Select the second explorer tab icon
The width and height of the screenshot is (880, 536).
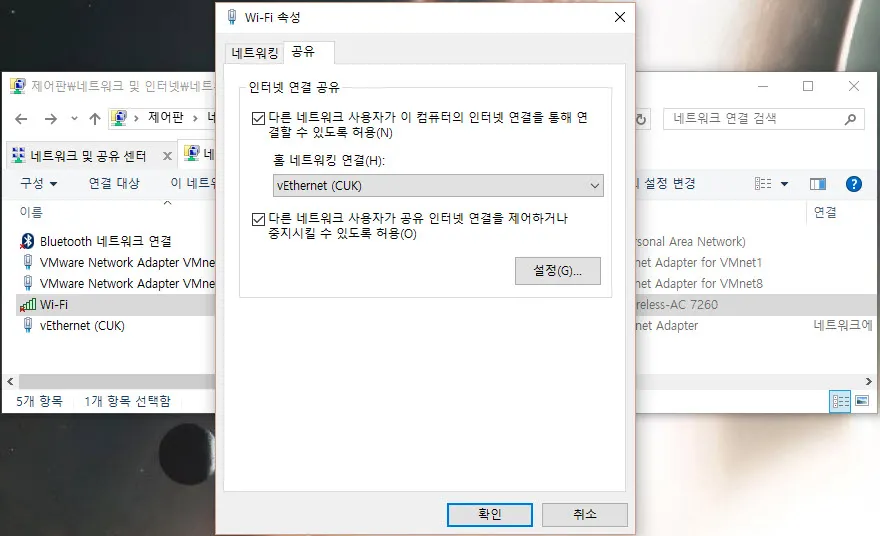coord(192,153)
